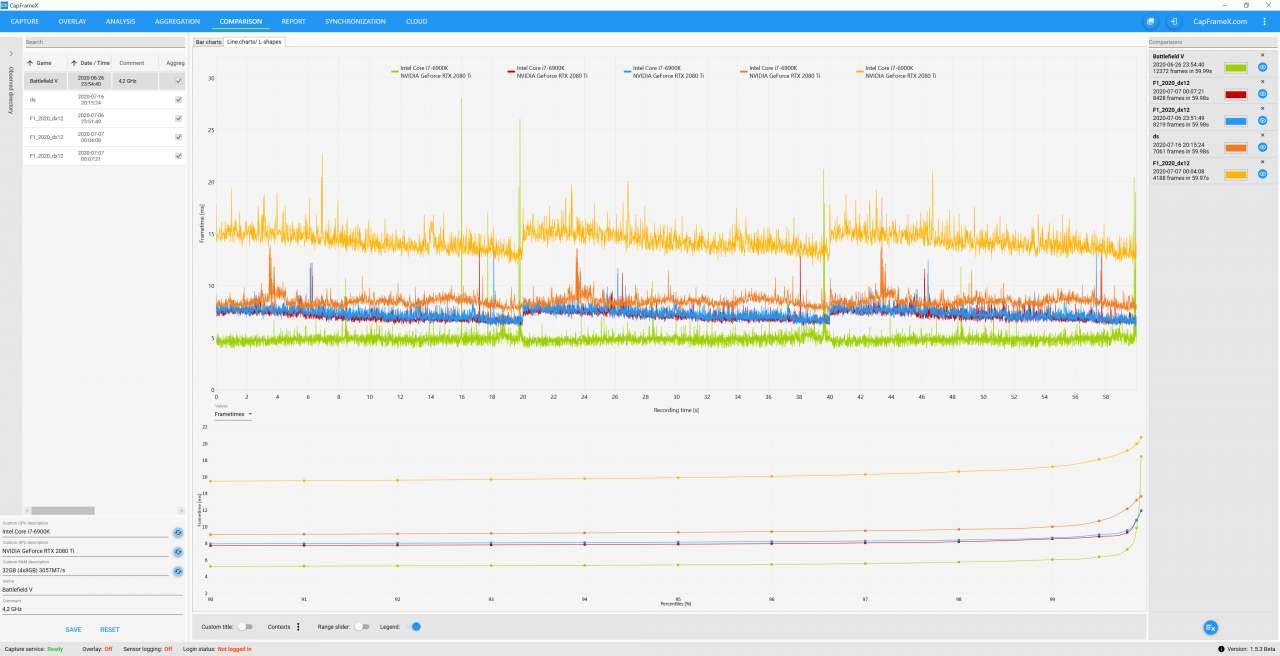Toggle visibility of F1_2020_dx12 8428 frames entry
Image resolution: width=1280 pixels, height=656 pixels.
[x=1262, y=94]
